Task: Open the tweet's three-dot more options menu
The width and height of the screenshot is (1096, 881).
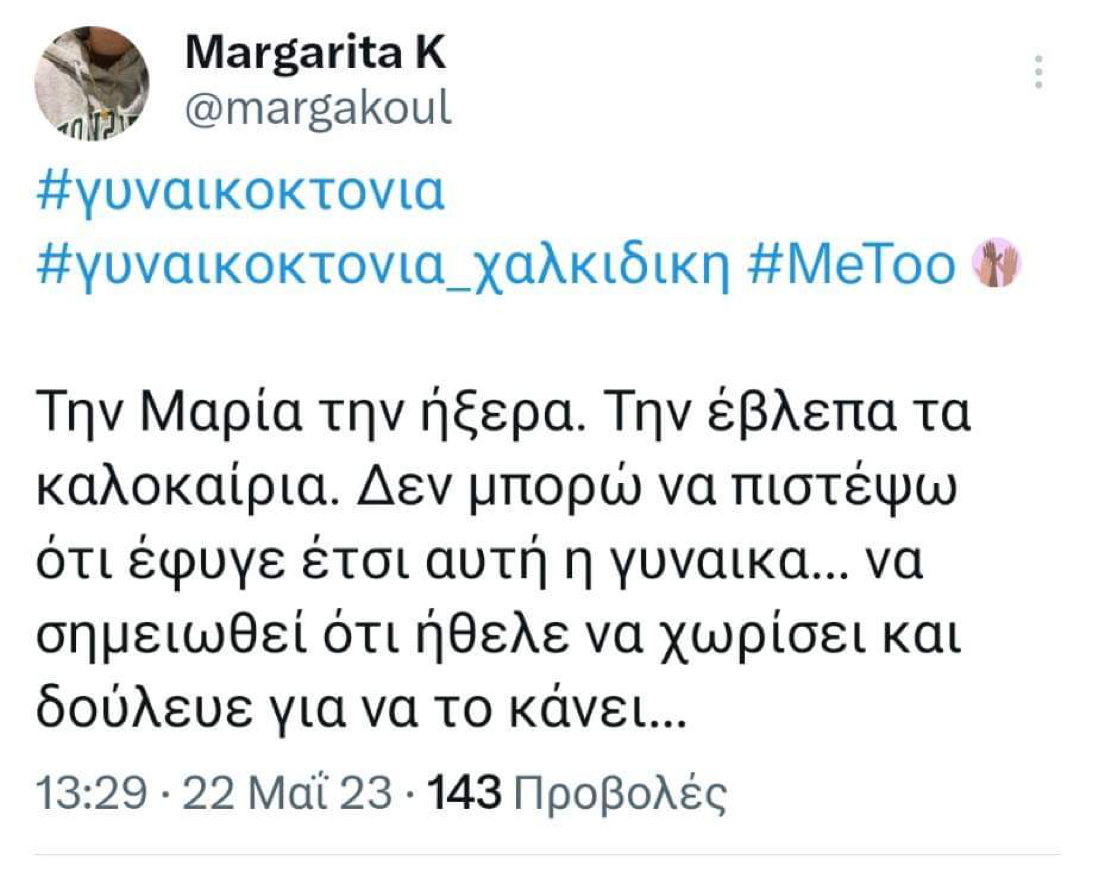Action: pos(1039,73)
